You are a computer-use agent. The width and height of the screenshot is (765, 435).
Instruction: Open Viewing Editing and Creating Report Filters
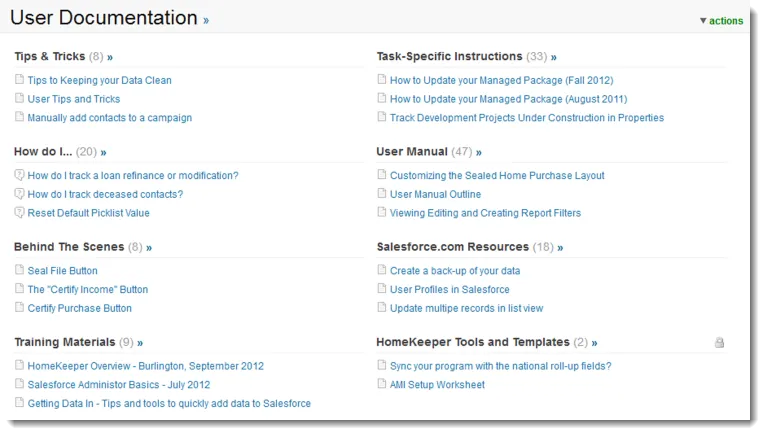click(485, 213)
